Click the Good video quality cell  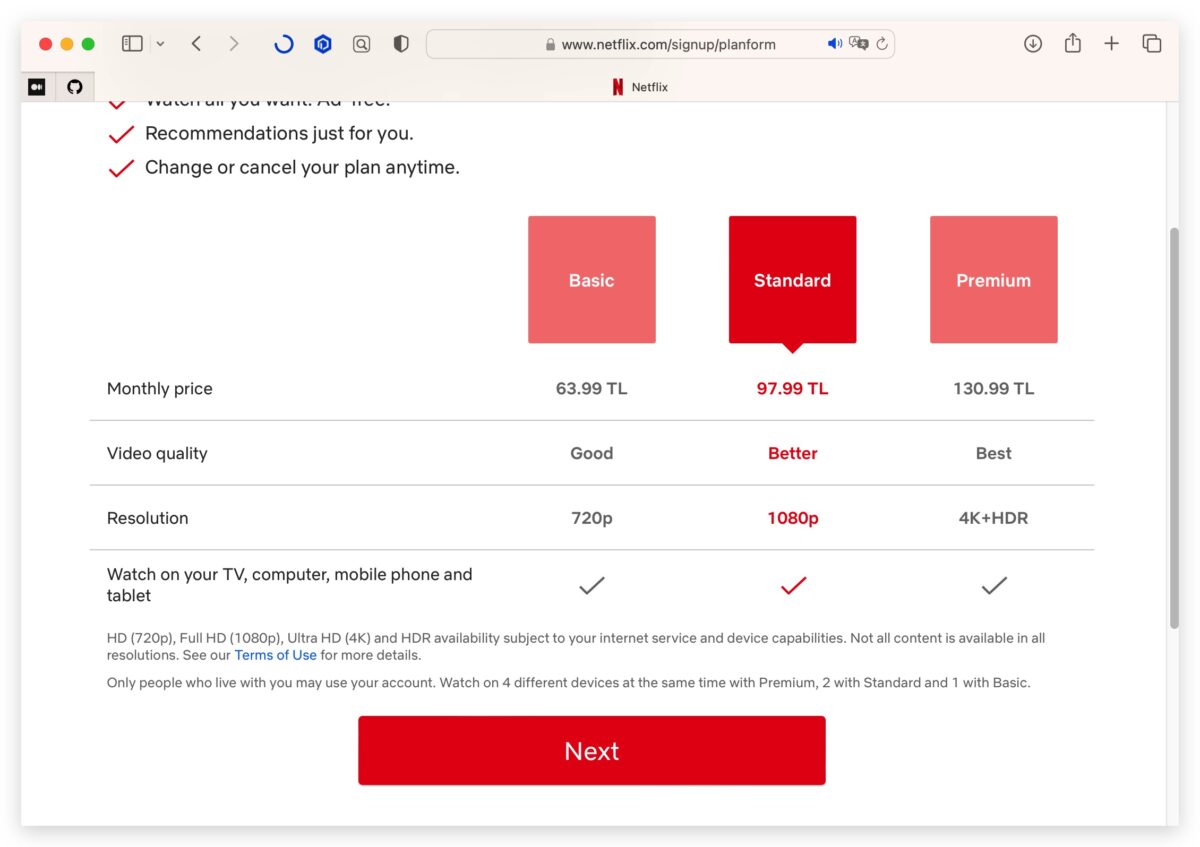pos(592,453)
